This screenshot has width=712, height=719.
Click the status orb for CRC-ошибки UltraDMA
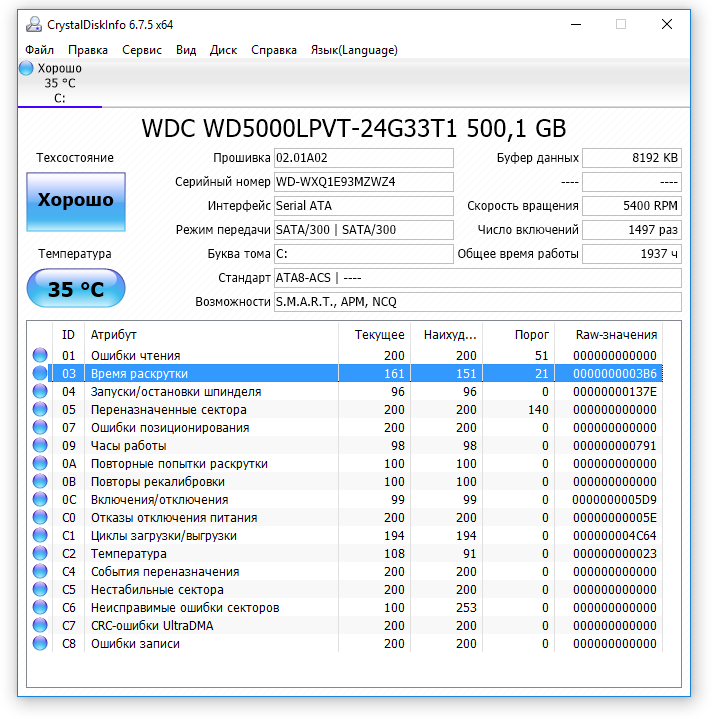tap(40, 625)
